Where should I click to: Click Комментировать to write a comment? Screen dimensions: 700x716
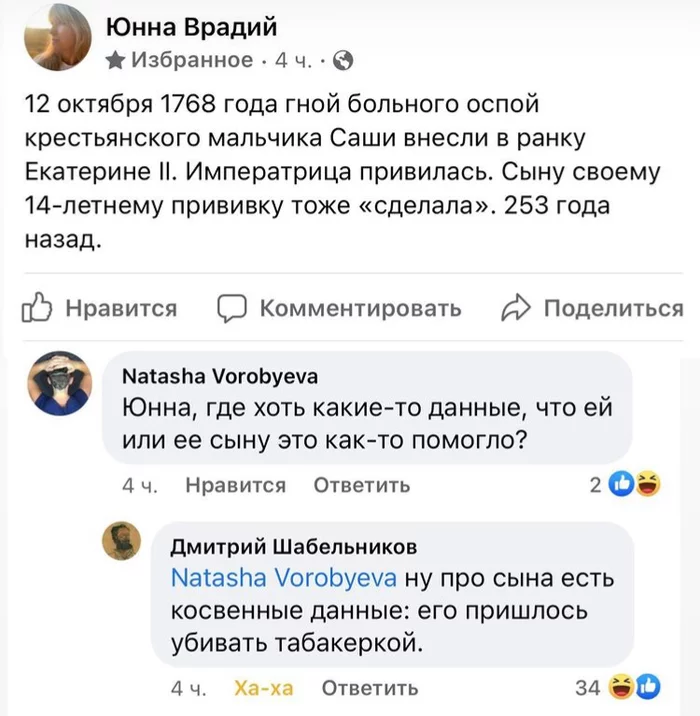click(x=360, y=308)
